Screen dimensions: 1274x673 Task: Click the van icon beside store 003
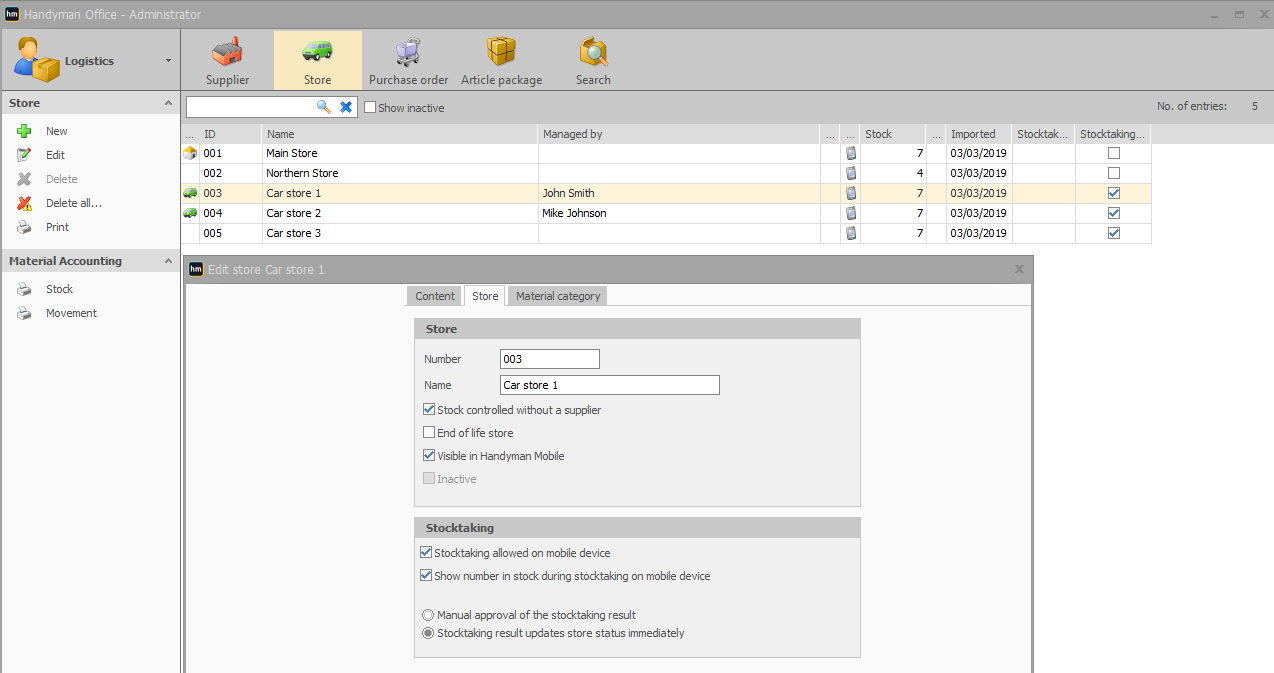190,193
